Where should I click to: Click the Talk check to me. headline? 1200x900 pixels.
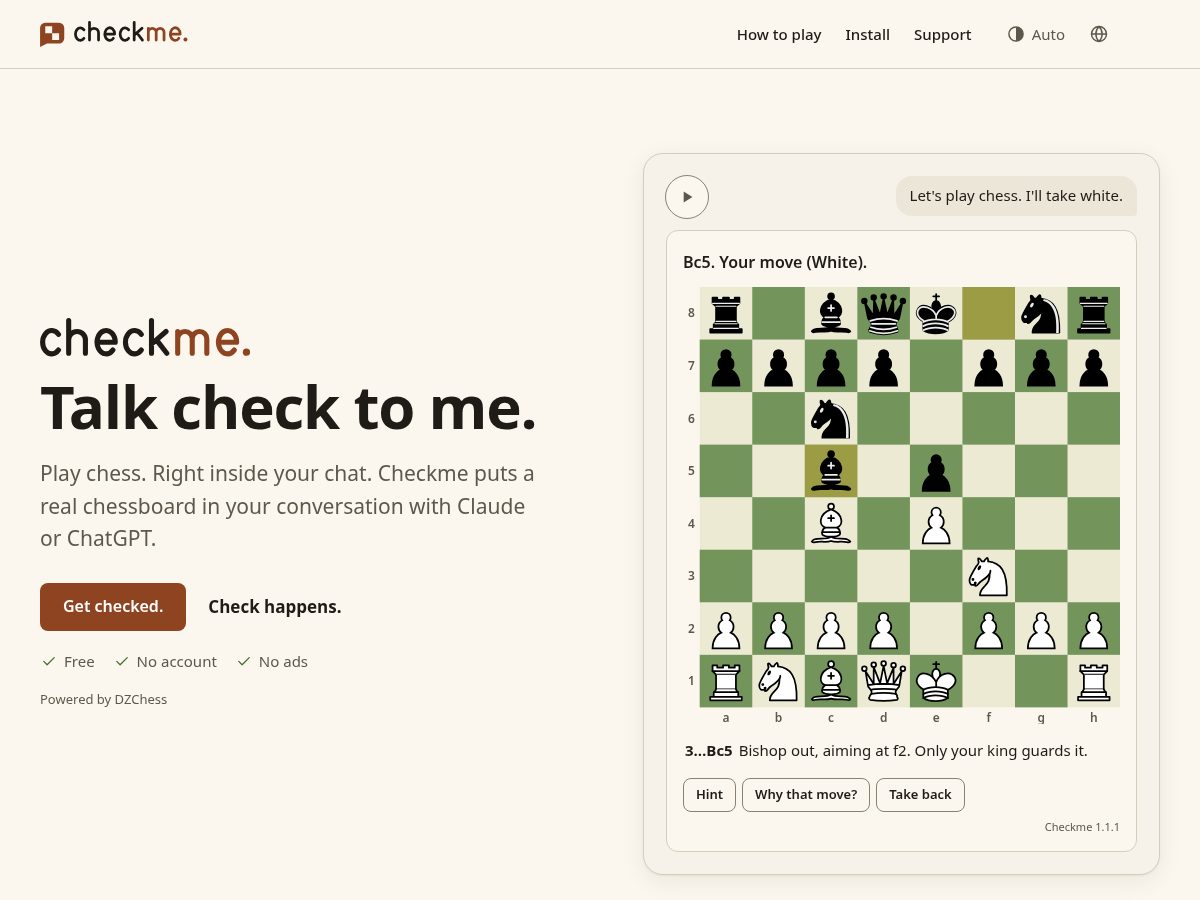click(288, 408)
